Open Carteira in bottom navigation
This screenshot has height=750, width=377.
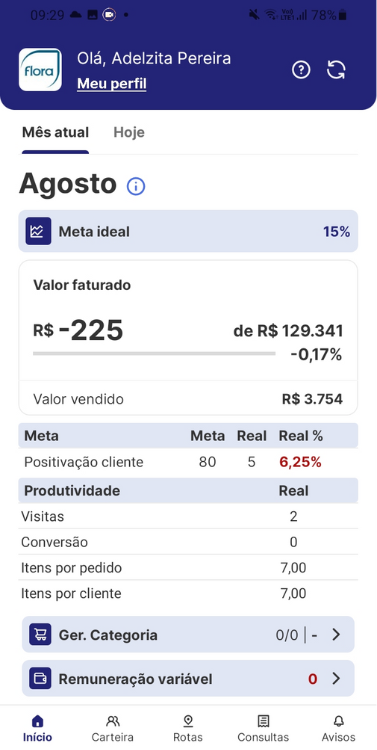pyautogui.click(x=112, y=728)
